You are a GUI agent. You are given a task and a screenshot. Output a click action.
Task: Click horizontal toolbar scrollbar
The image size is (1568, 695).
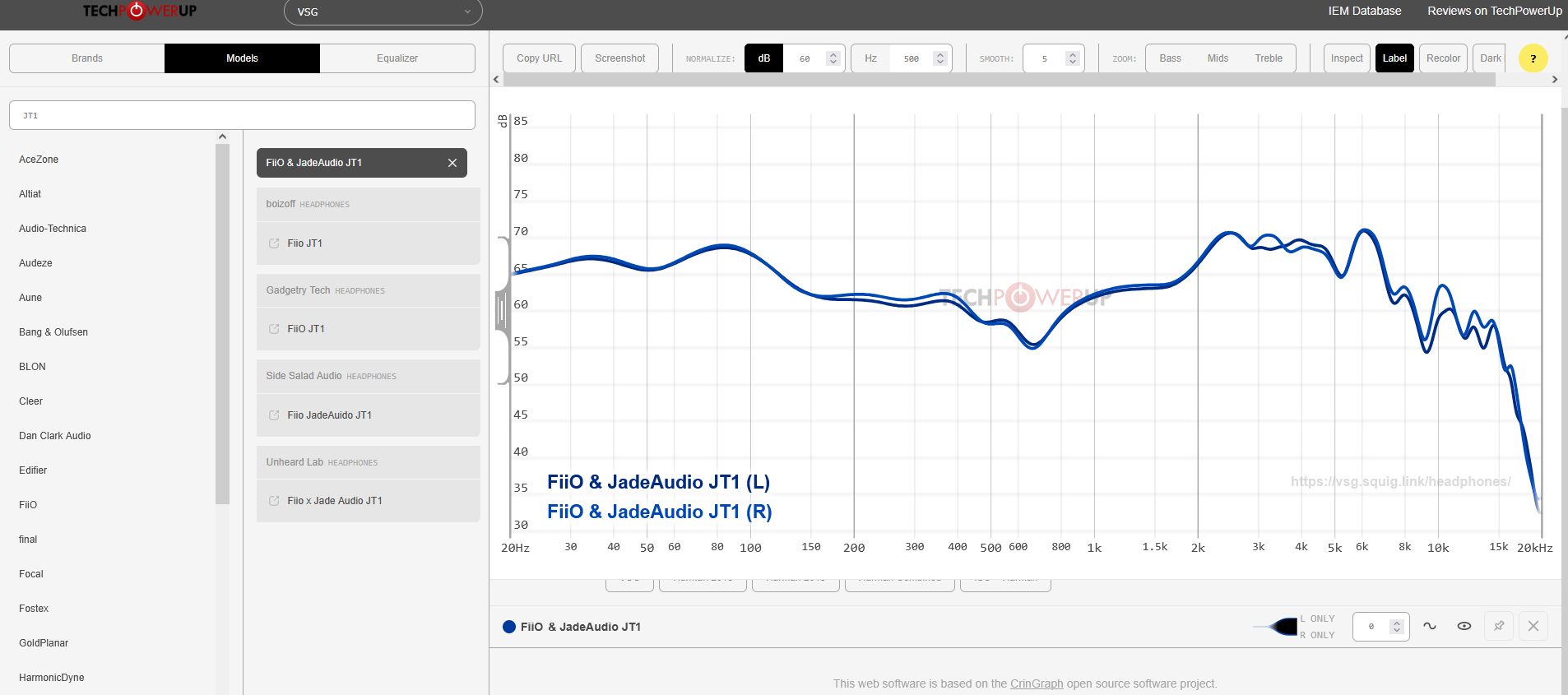click(999, 80)
